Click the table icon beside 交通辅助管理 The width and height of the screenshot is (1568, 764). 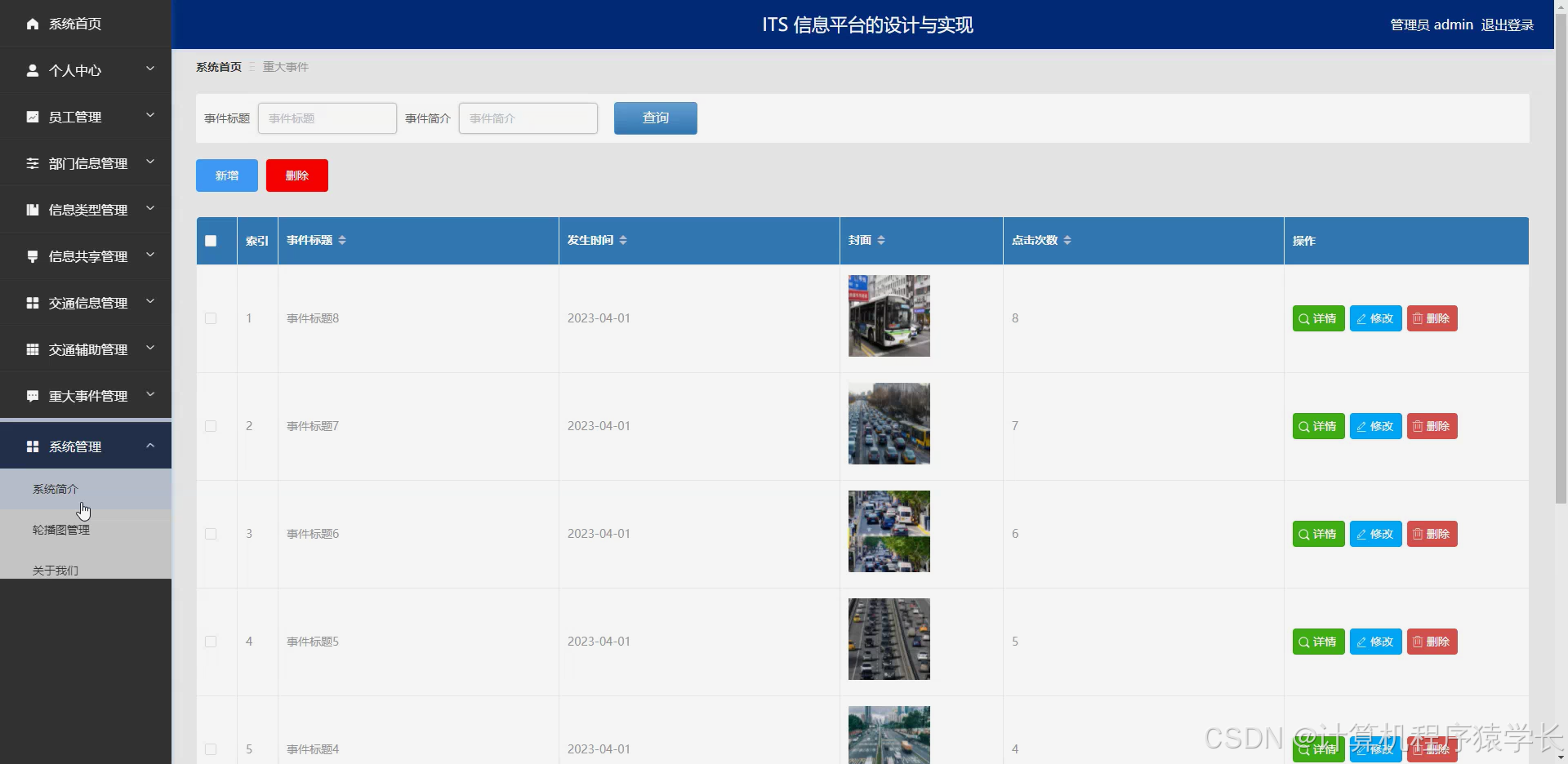33,349
